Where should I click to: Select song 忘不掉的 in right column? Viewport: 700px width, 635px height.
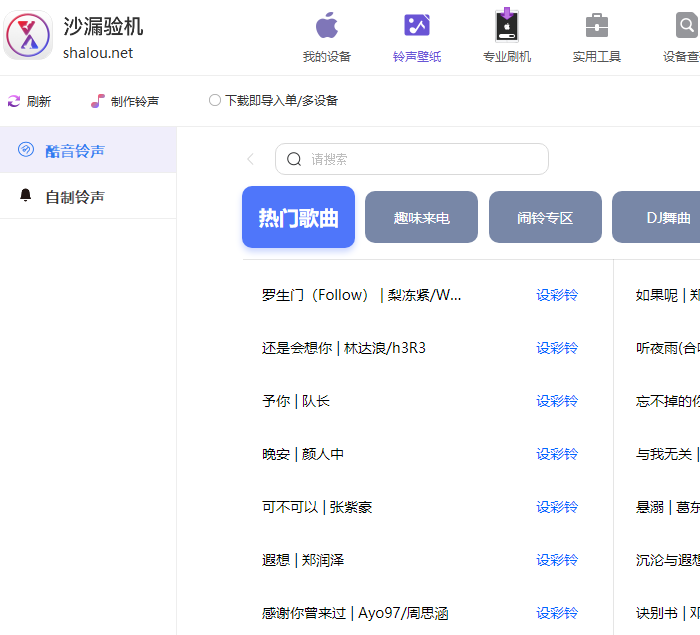pyautogui.click(x=667, y=401)
